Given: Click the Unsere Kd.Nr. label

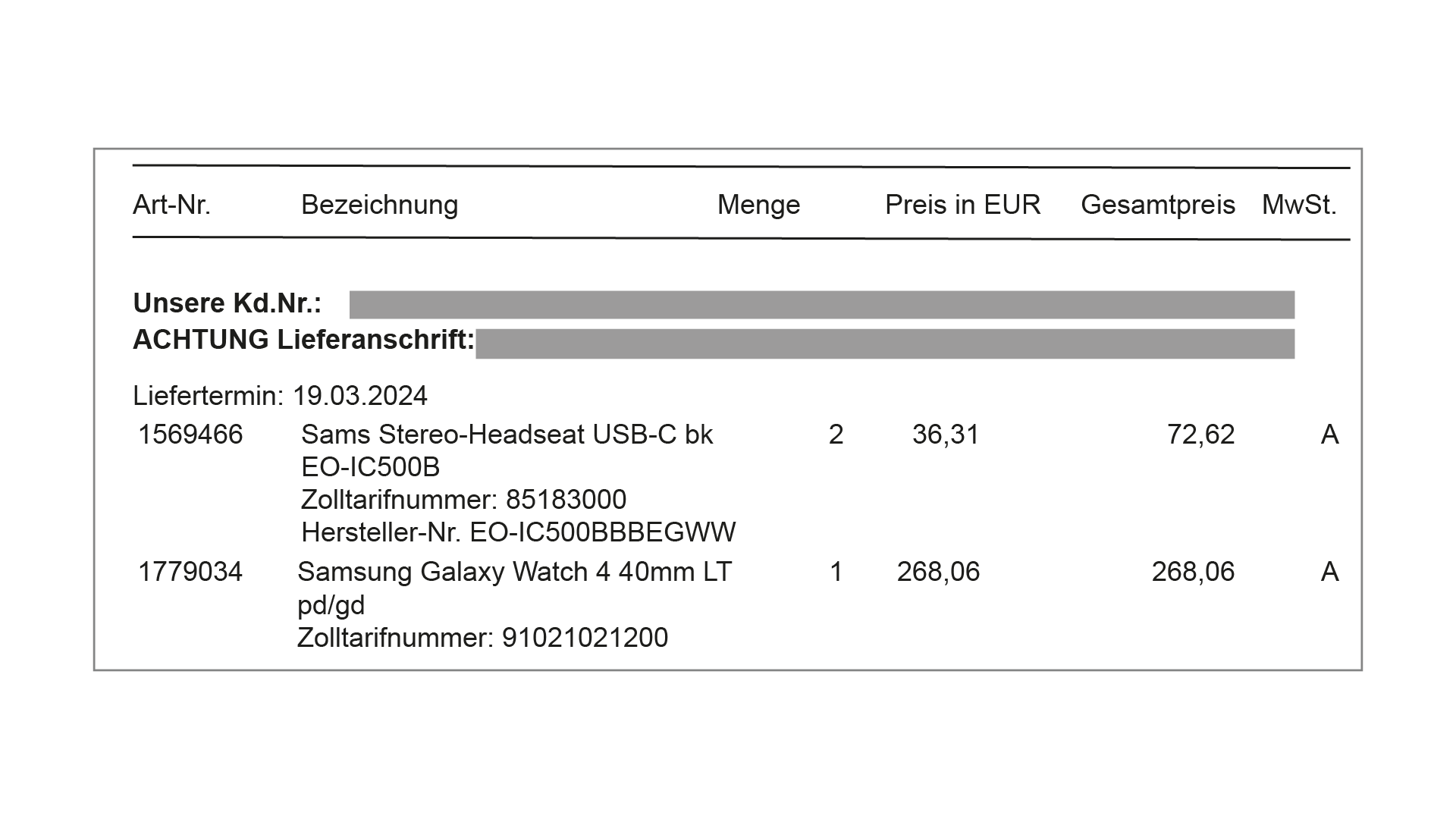Looking at the screenshot, I should point(227,303).
